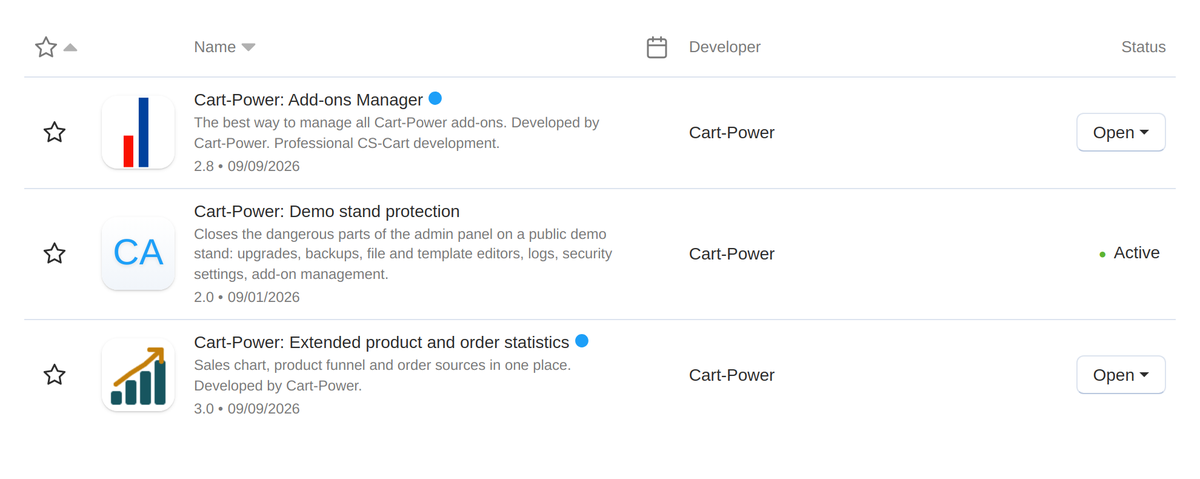Expand the Open dropdown for Extended statistics

point(1121,375)
